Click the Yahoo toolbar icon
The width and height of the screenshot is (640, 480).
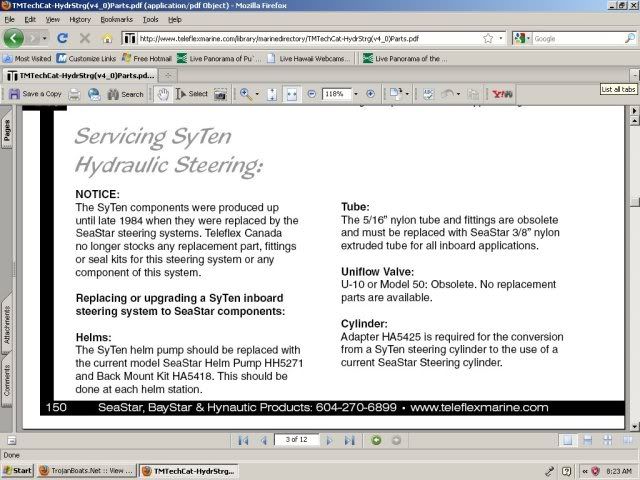(x=502, y=94)
